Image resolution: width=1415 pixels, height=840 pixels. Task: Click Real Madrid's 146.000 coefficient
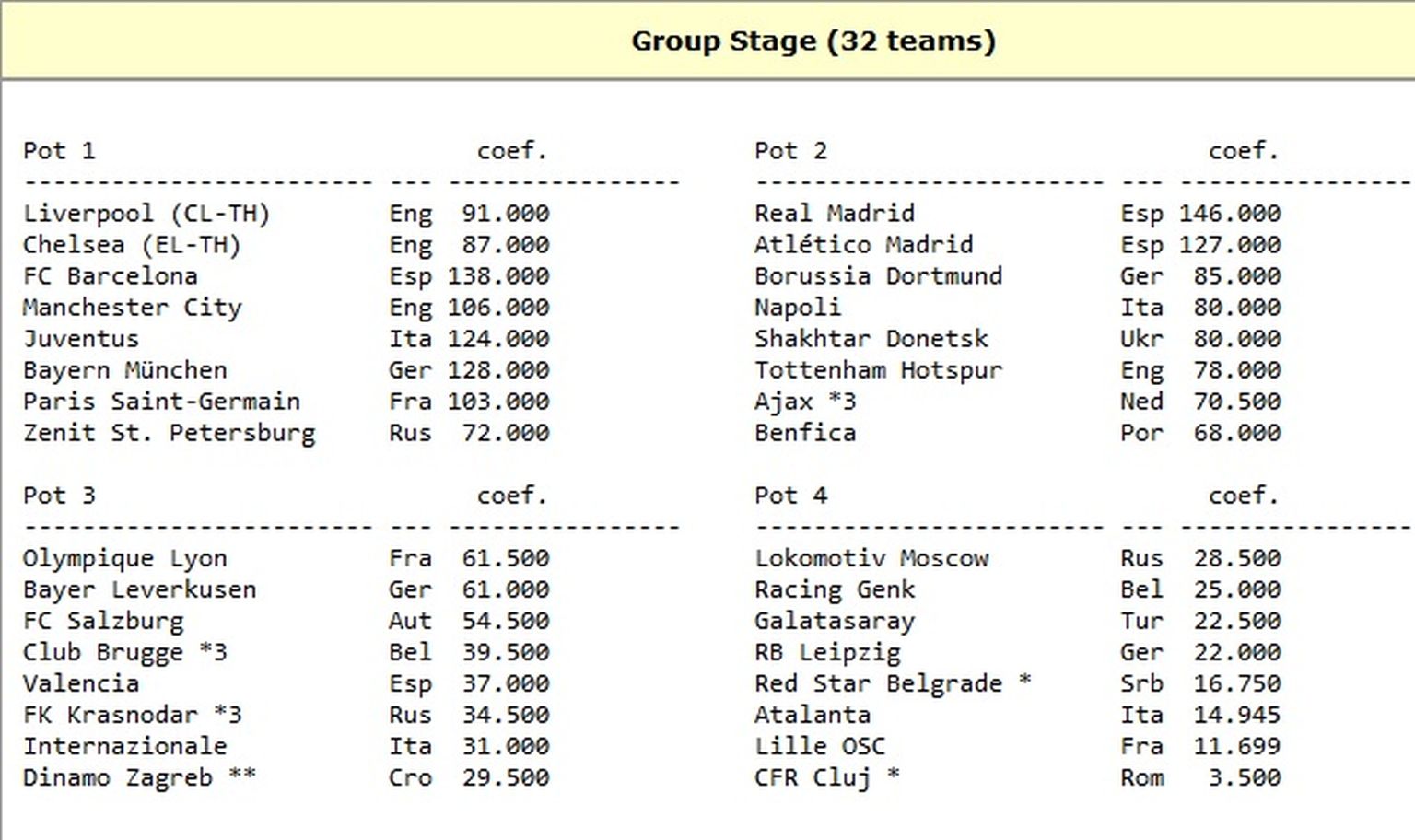pyautogui.click(x=1229, y=214)
